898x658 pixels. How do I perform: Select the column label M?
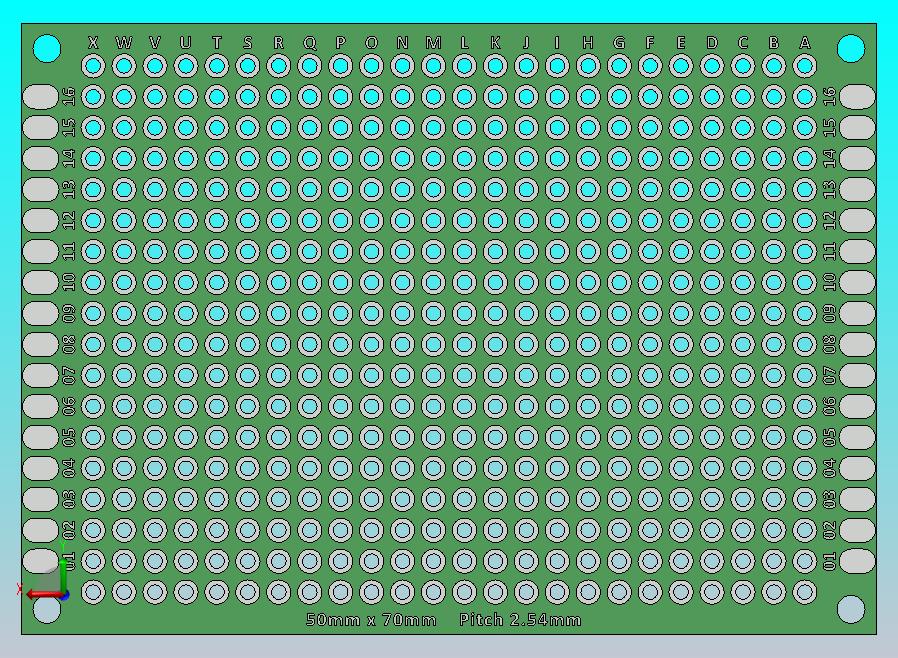pos(434,42)
